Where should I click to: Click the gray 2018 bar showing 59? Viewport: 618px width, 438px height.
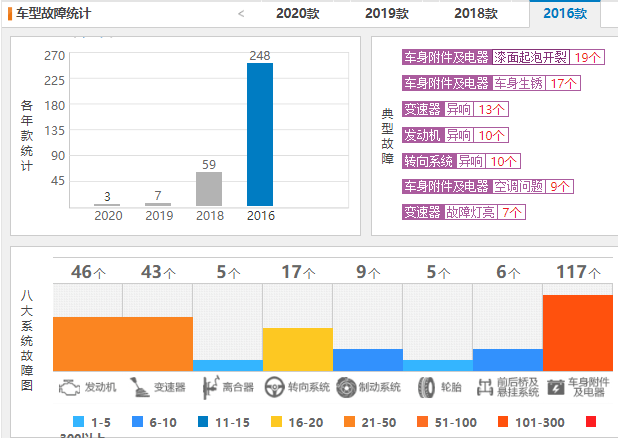(x=208, y=188)
